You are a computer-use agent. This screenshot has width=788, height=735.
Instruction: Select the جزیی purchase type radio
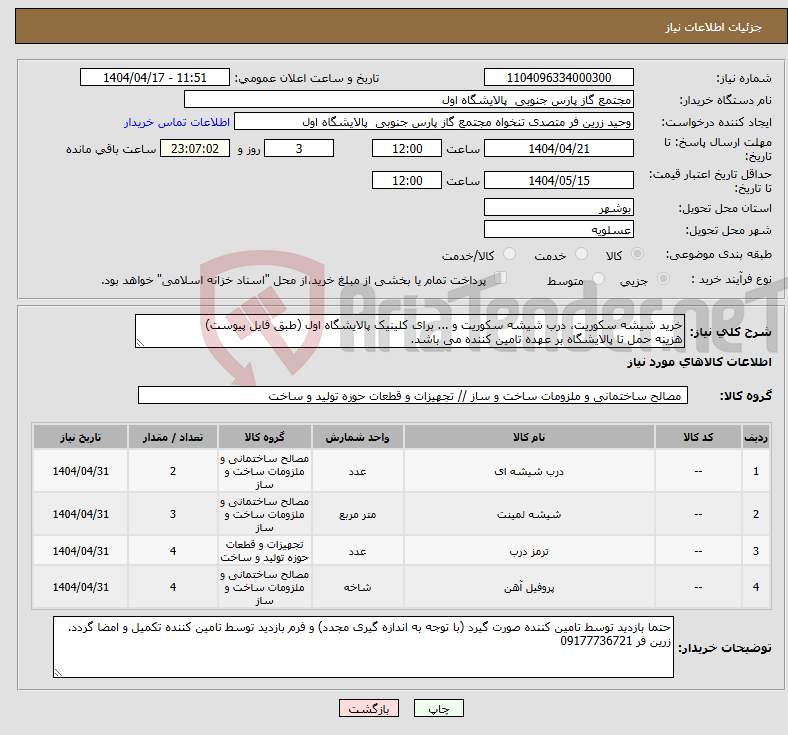coord(663,279)
